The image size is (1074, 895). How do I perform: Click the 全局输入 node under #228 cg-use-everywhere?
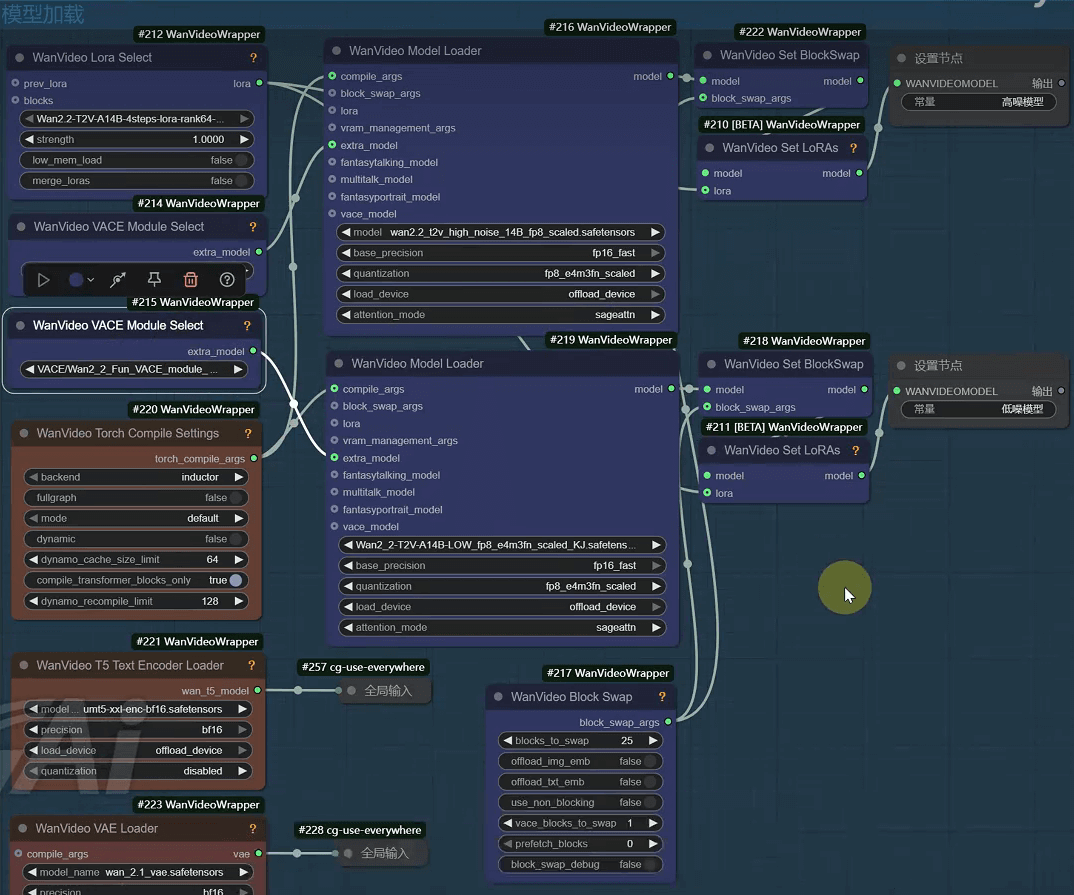point(382,853)
